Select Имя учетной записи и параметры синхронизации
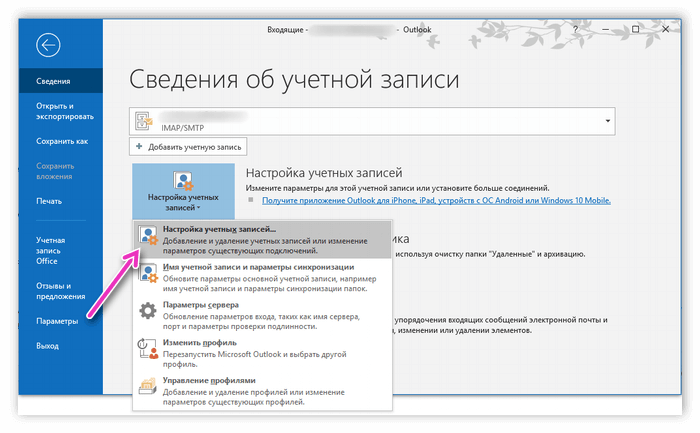 coord(262,277)
